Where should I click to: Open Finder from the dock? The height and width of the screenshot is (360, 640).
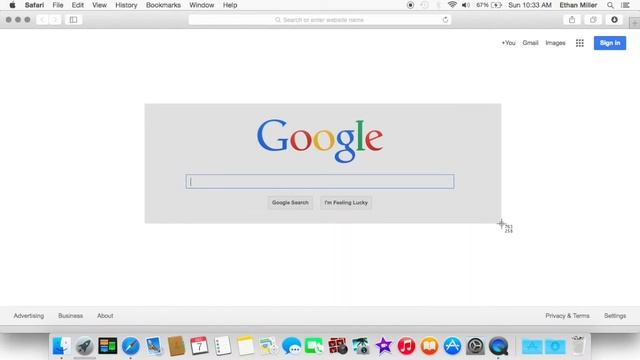pos(61,346)
